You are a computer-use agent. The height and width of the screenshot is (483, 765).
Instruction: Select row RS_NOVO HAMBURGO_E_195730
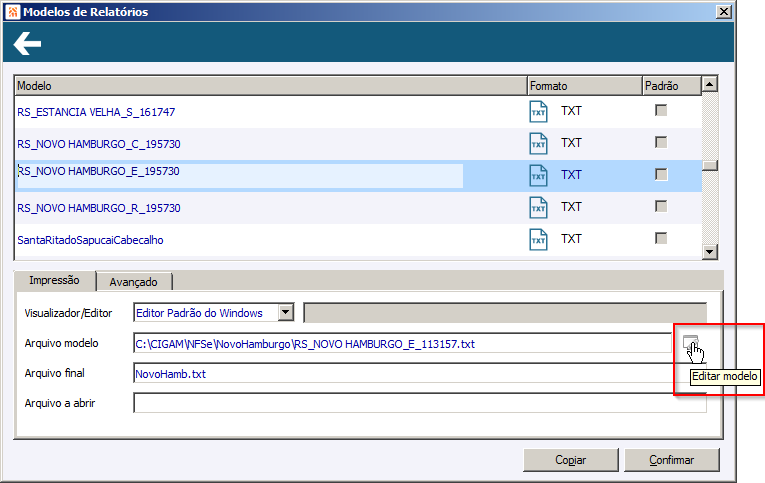[x=358, y=176]
